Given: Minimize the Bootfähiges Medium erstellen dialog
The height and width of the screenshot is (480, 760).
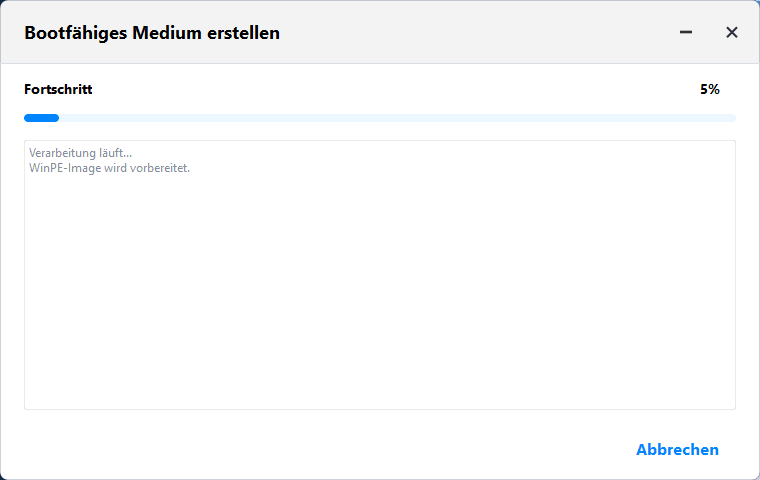Looking at the screenshot, I should (686, 32).
